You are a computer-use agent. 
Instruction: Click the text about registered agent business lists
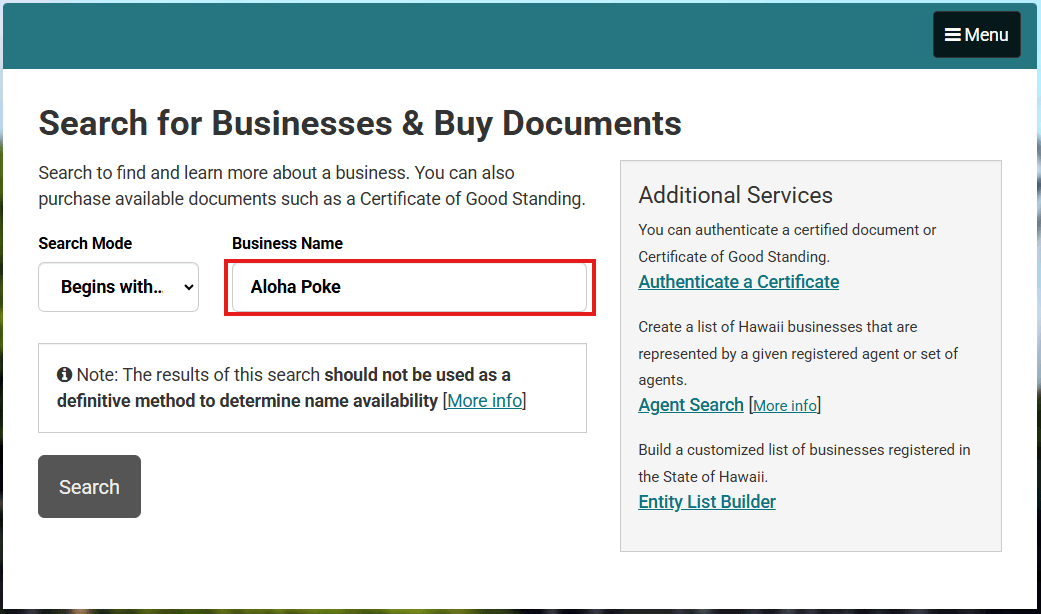(797, 353)
